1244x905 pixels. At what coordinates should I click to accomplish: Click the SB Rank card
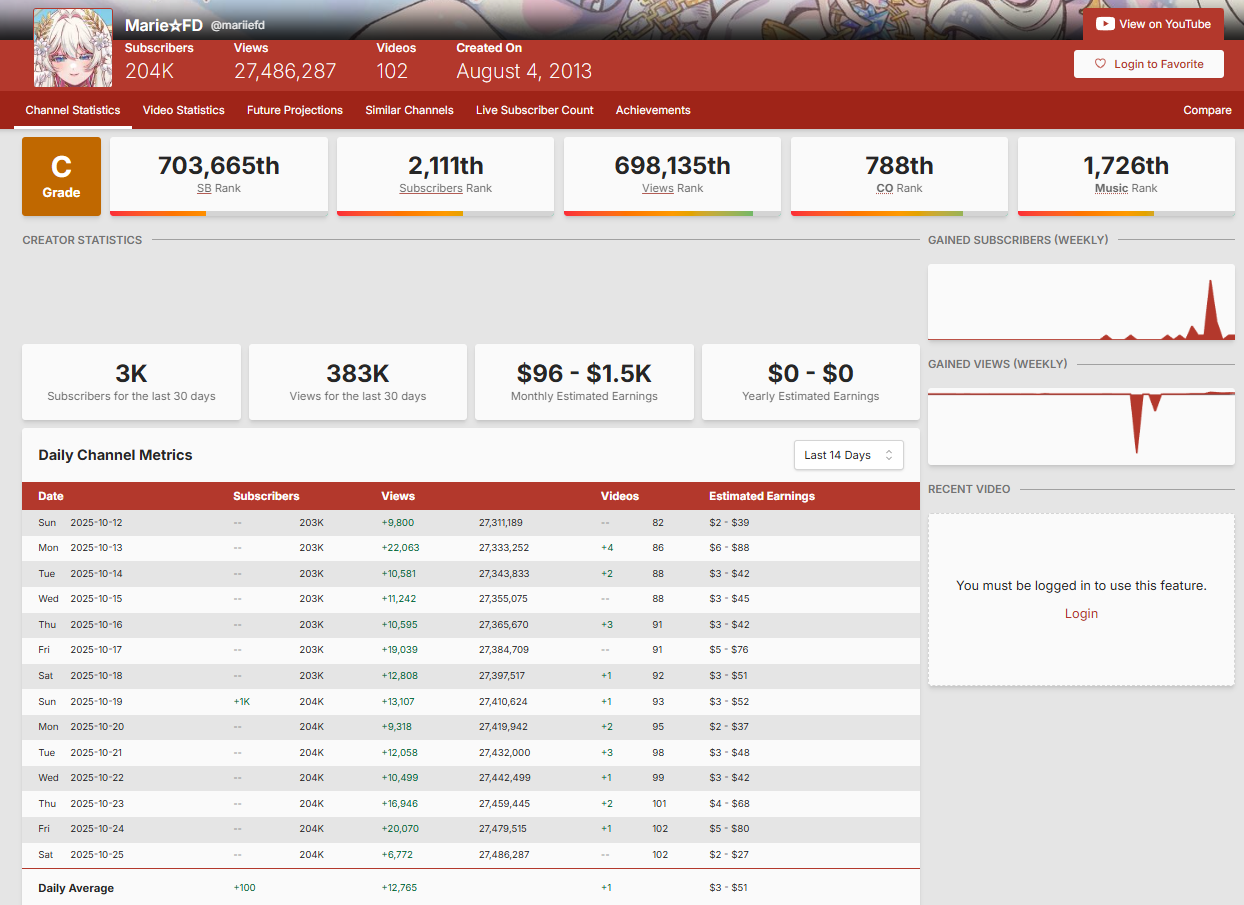[218, 175]
